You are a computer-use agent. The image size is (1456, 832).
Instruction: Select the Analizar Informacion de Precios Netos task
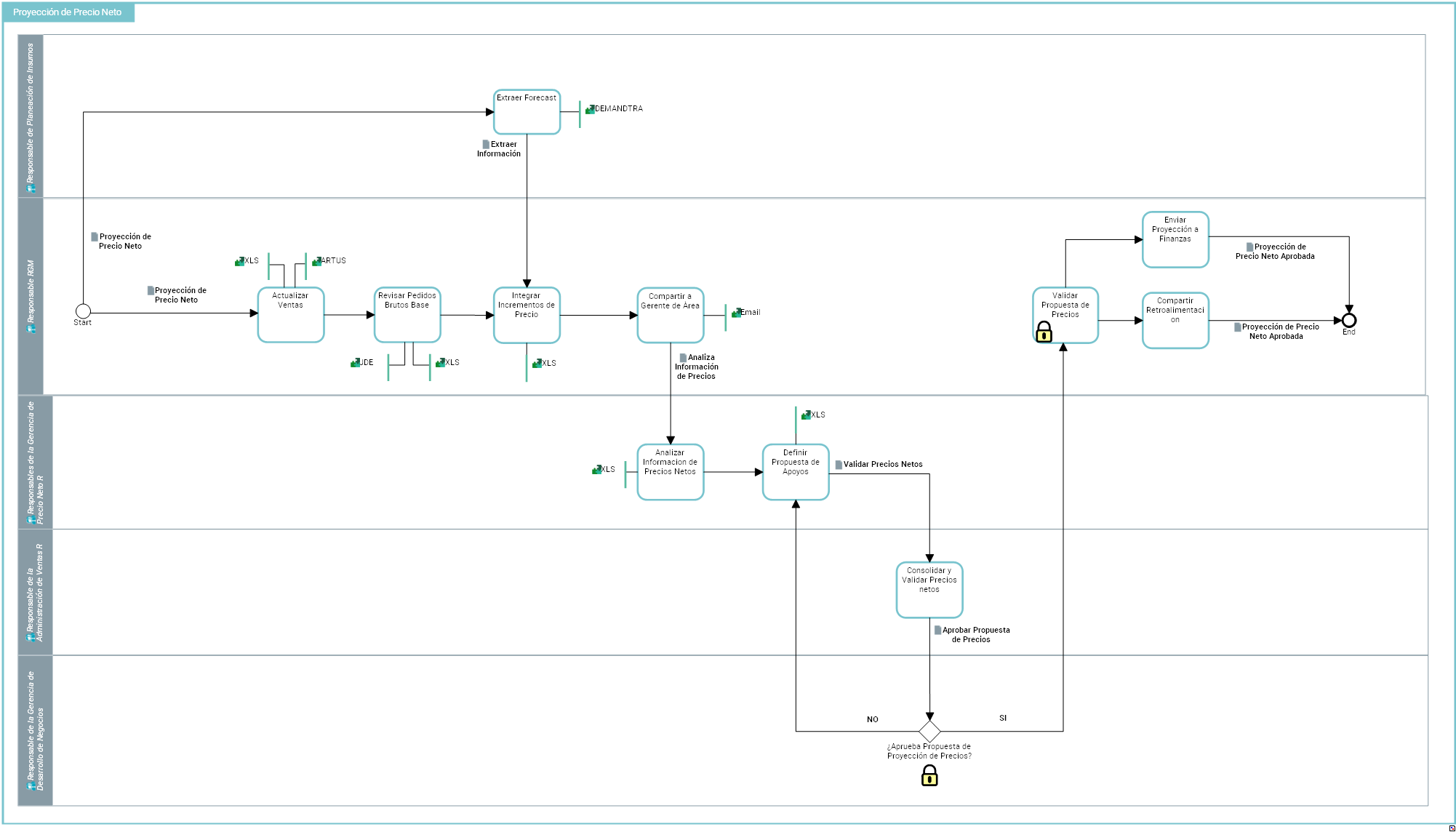[671, 472]
